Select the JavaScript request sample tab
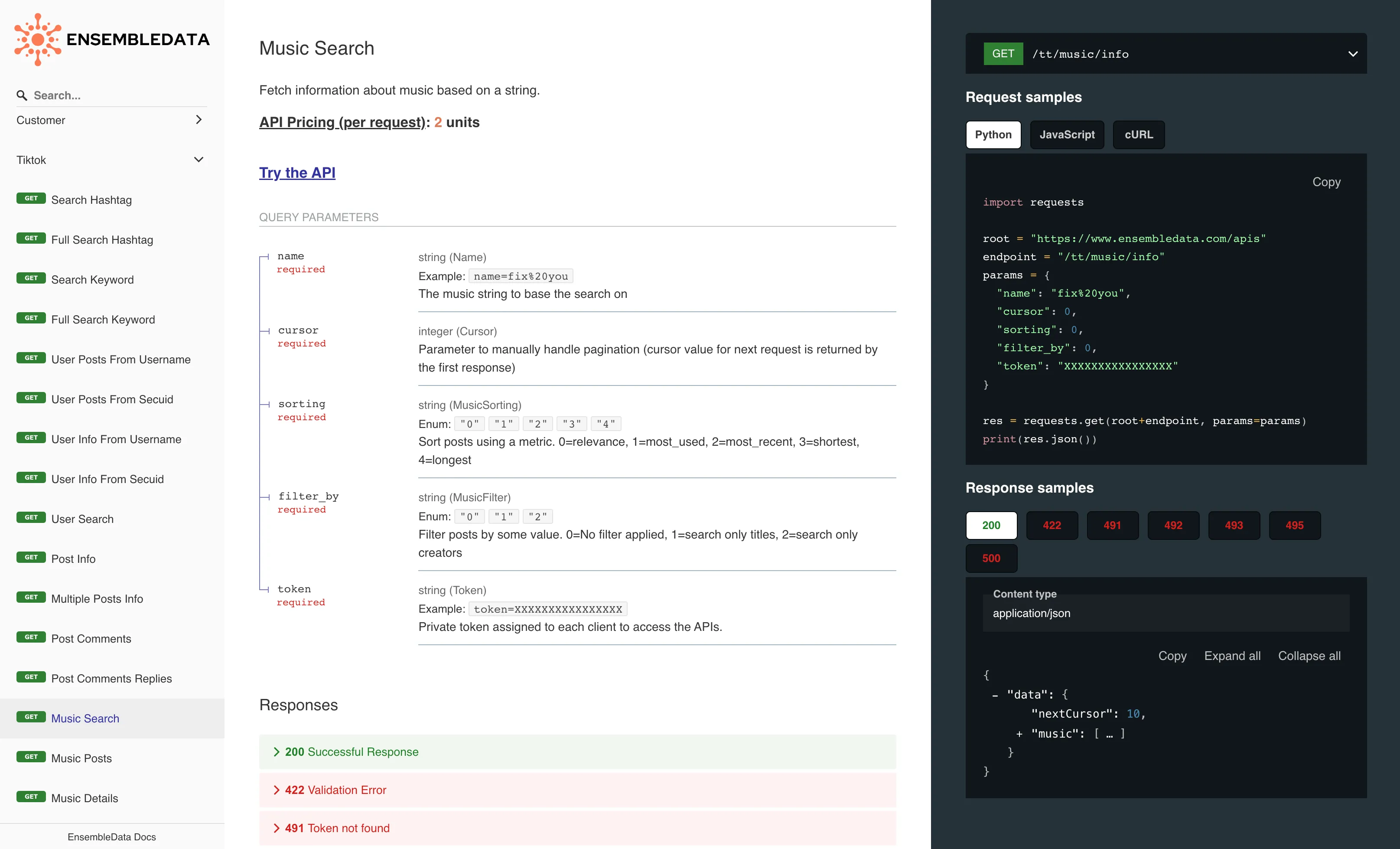 pyautogui.click(x=1067, y=135)
